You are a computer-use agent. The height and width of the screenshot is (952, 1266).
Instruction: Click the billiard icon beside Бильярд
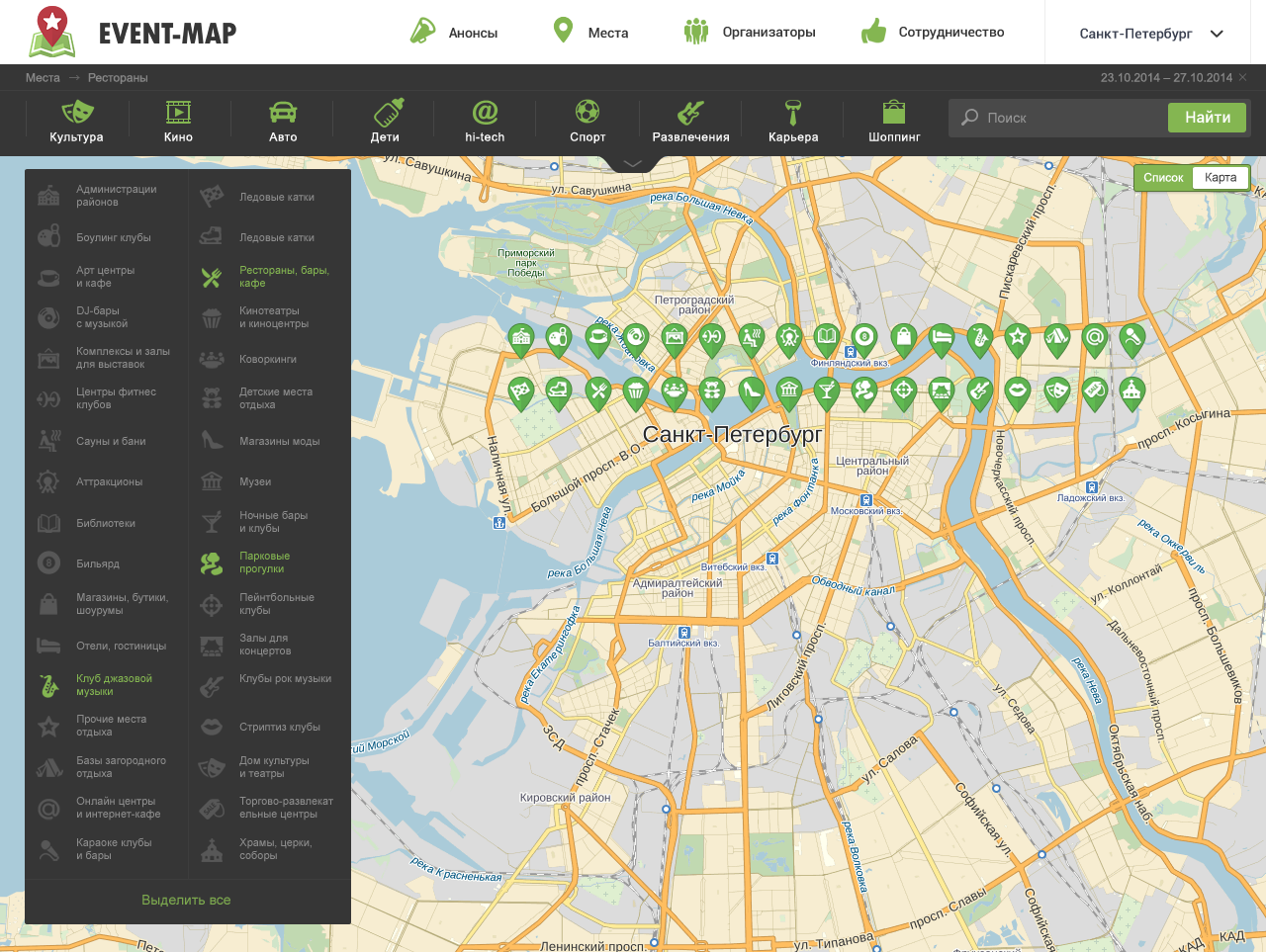[48, 563]
